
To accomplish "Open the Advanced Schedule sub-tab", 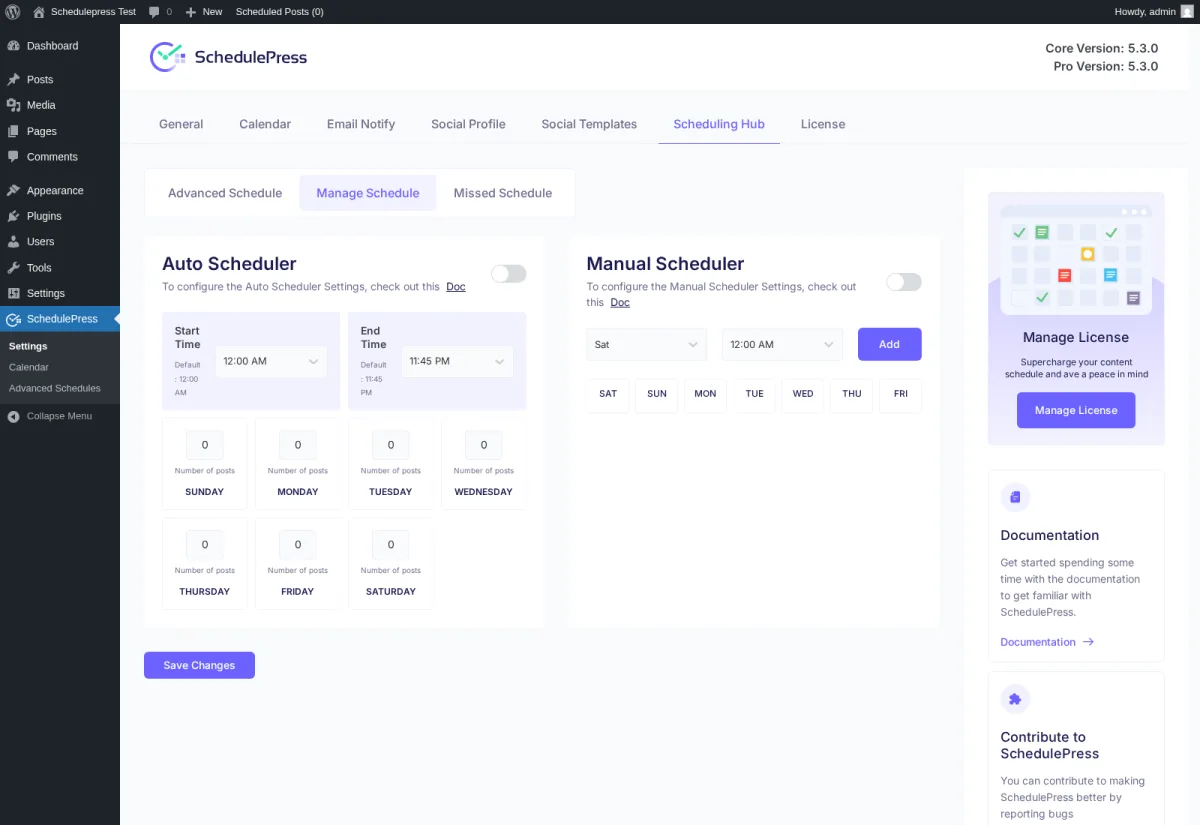I will coord(225,193).
